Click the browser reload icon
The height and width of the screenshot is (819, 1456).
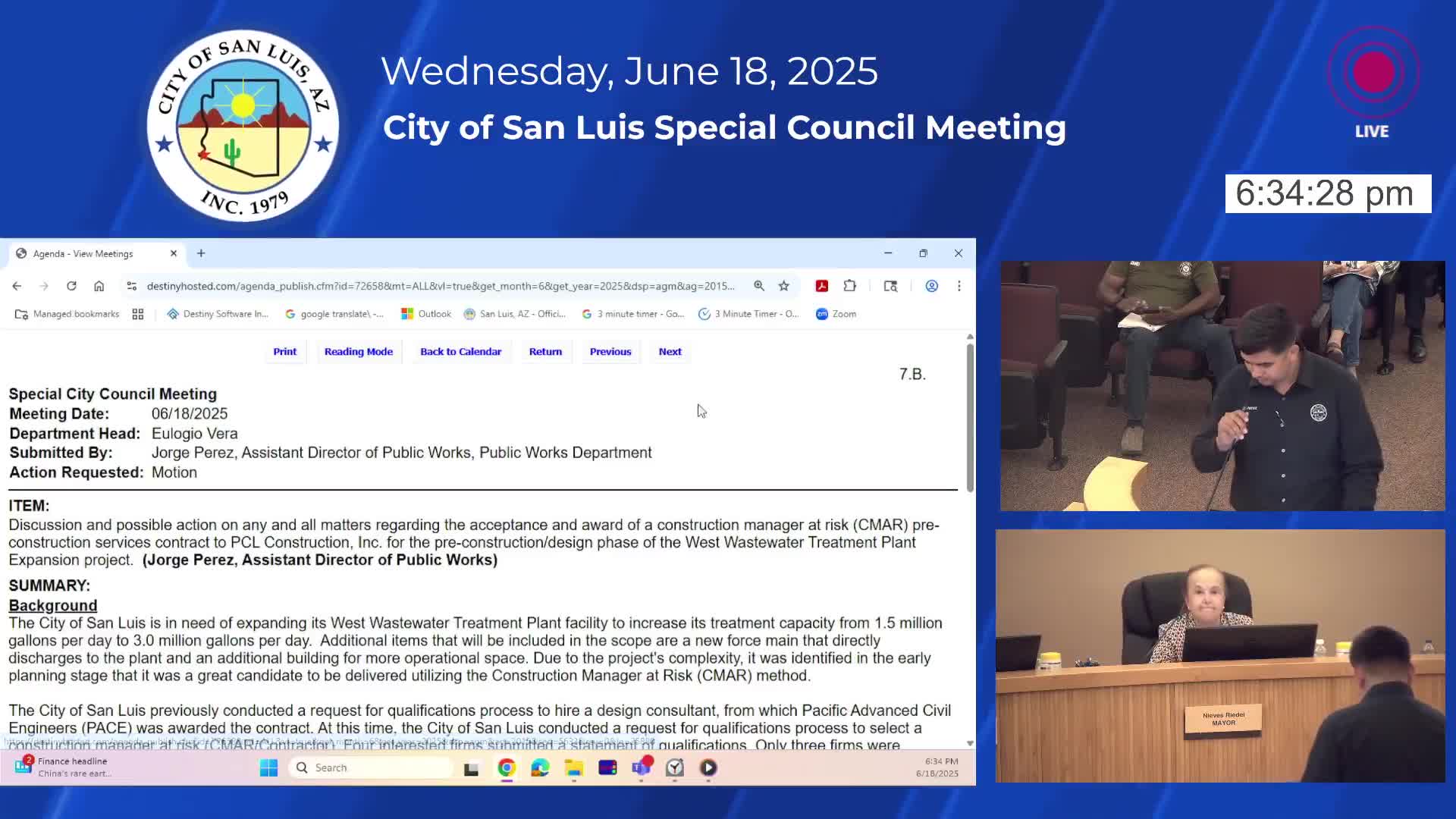click(x=71, y=286)
